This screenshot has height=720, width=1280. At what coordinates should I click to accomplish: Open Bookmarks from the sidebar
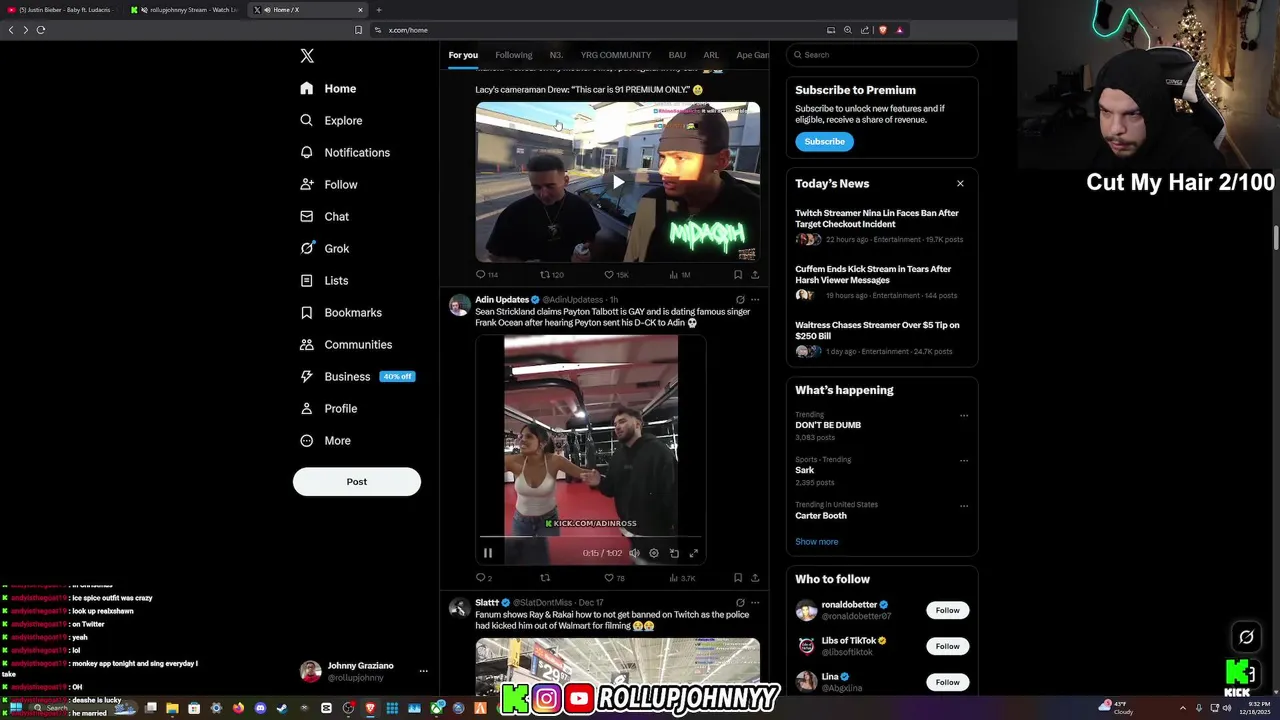pos(342,313)
